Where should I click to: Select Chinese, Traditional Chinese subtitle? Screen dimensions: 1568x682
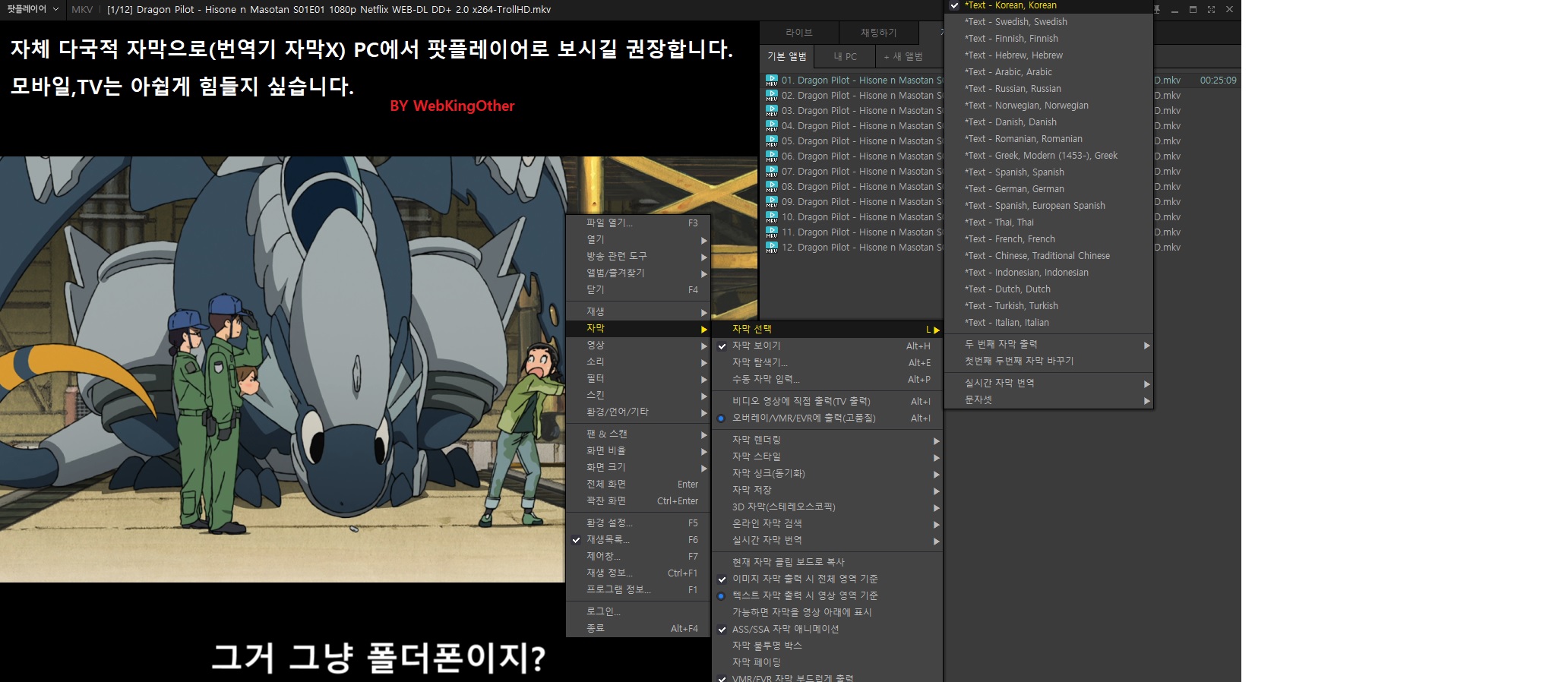pos(1048,256)
